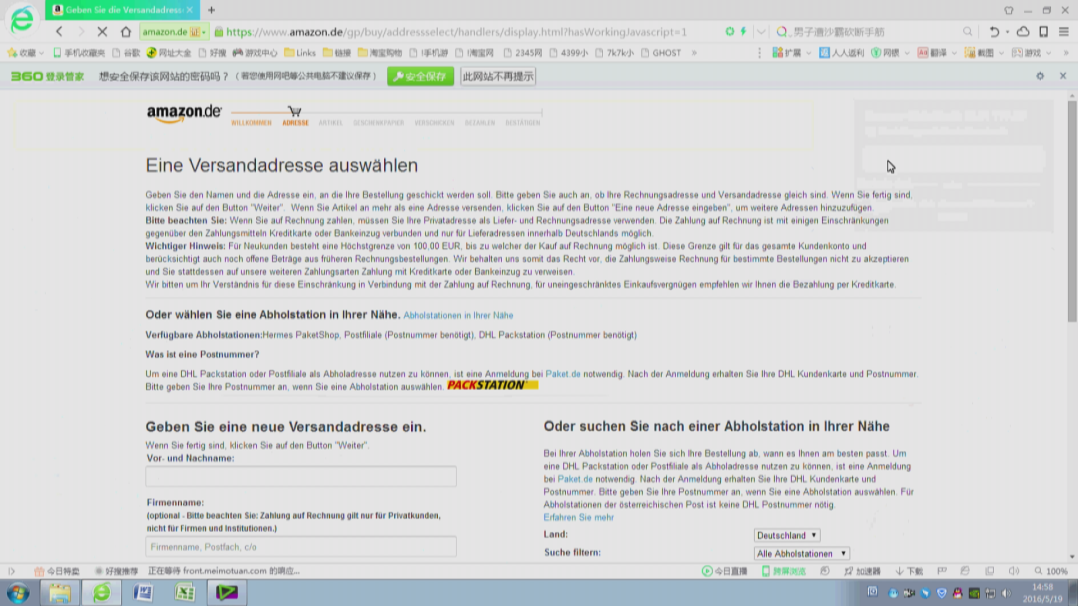Click the undo closed tab icon
The height and width of the screenshot is (606, 1078).
tap(994, 32)
